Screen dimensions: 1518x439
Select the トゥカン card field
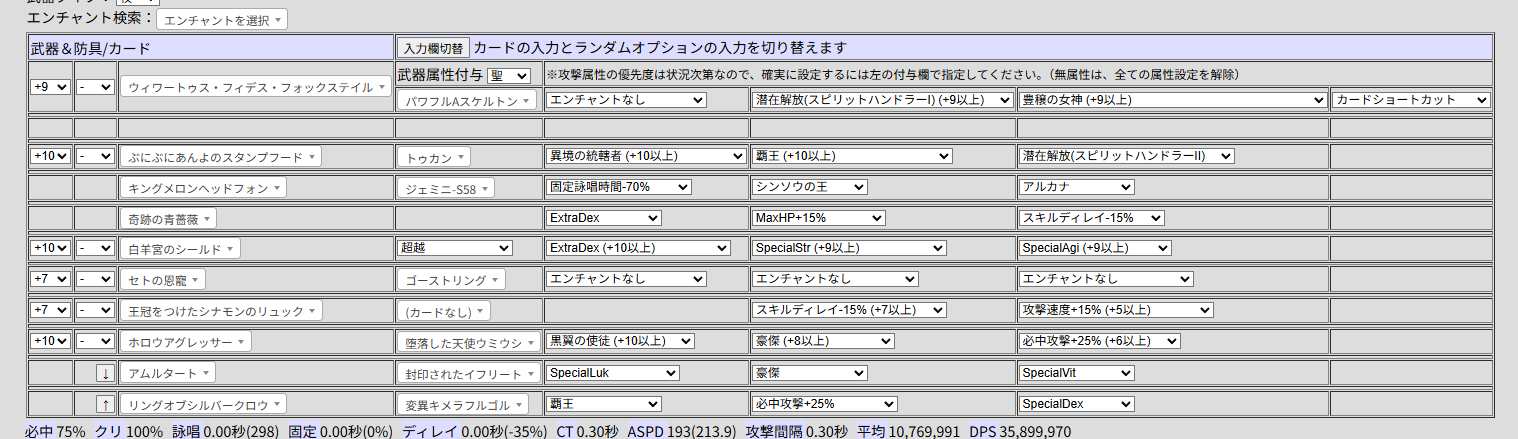coord(434,157)
